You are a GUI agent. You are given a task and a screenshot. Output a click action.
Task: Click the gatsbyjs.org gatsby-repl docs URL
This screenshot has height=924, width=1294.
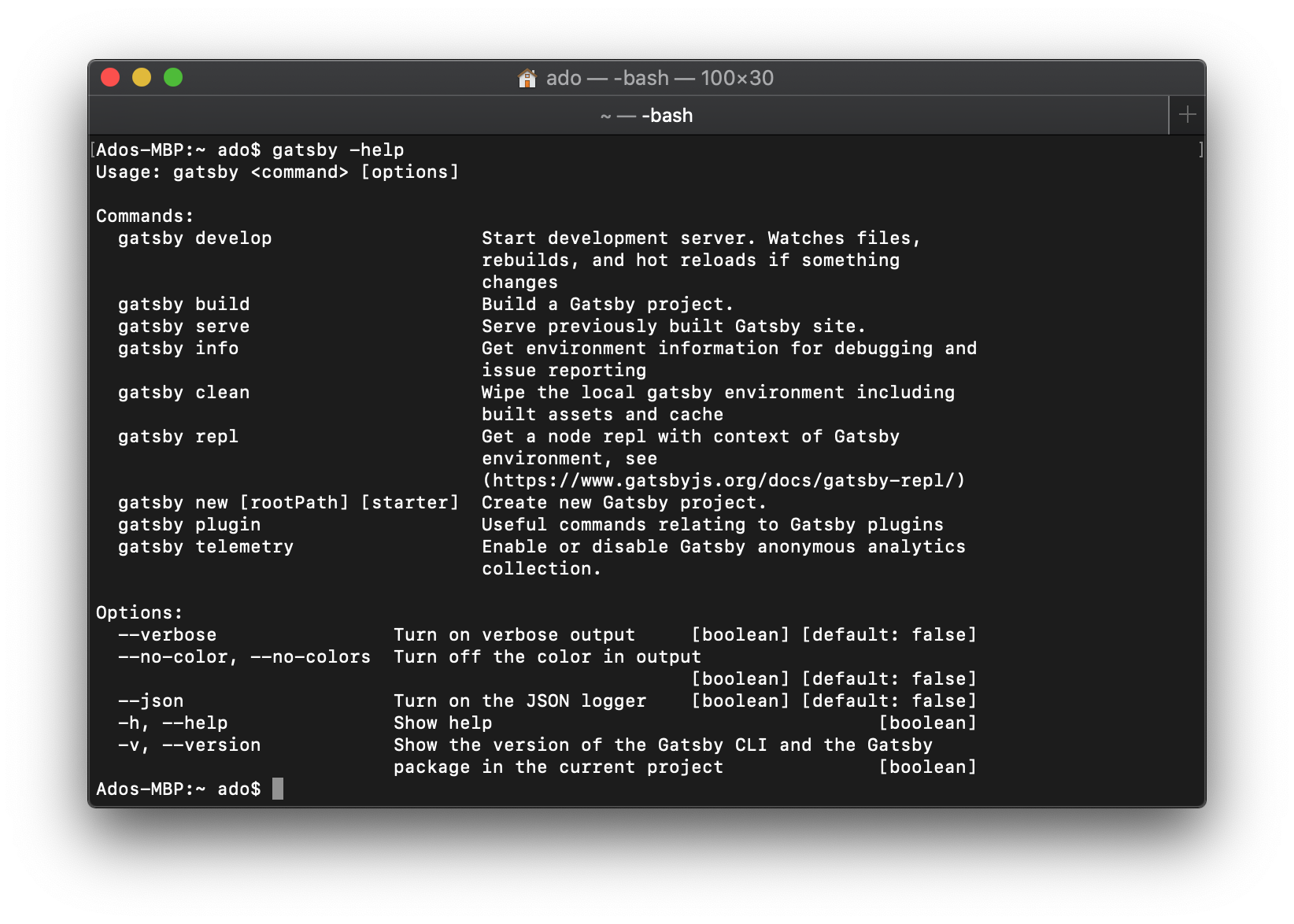pyautogui.click(x=723, y=480)
